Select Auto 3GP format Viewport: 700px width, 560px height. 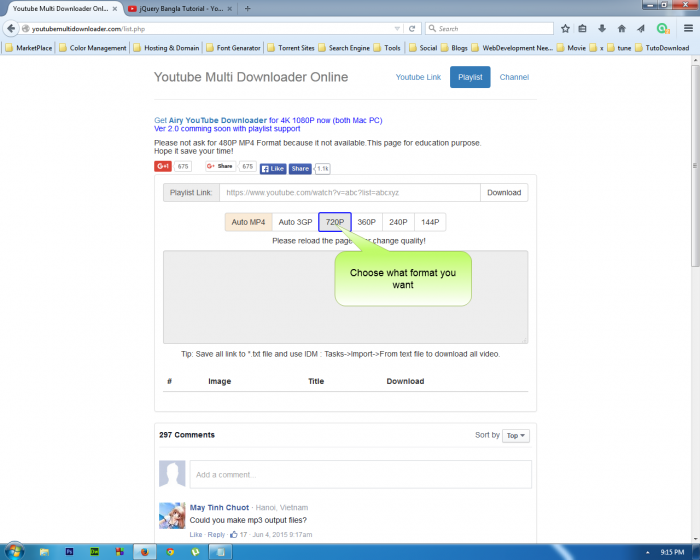pyautogui.click(x=295, y=222)
